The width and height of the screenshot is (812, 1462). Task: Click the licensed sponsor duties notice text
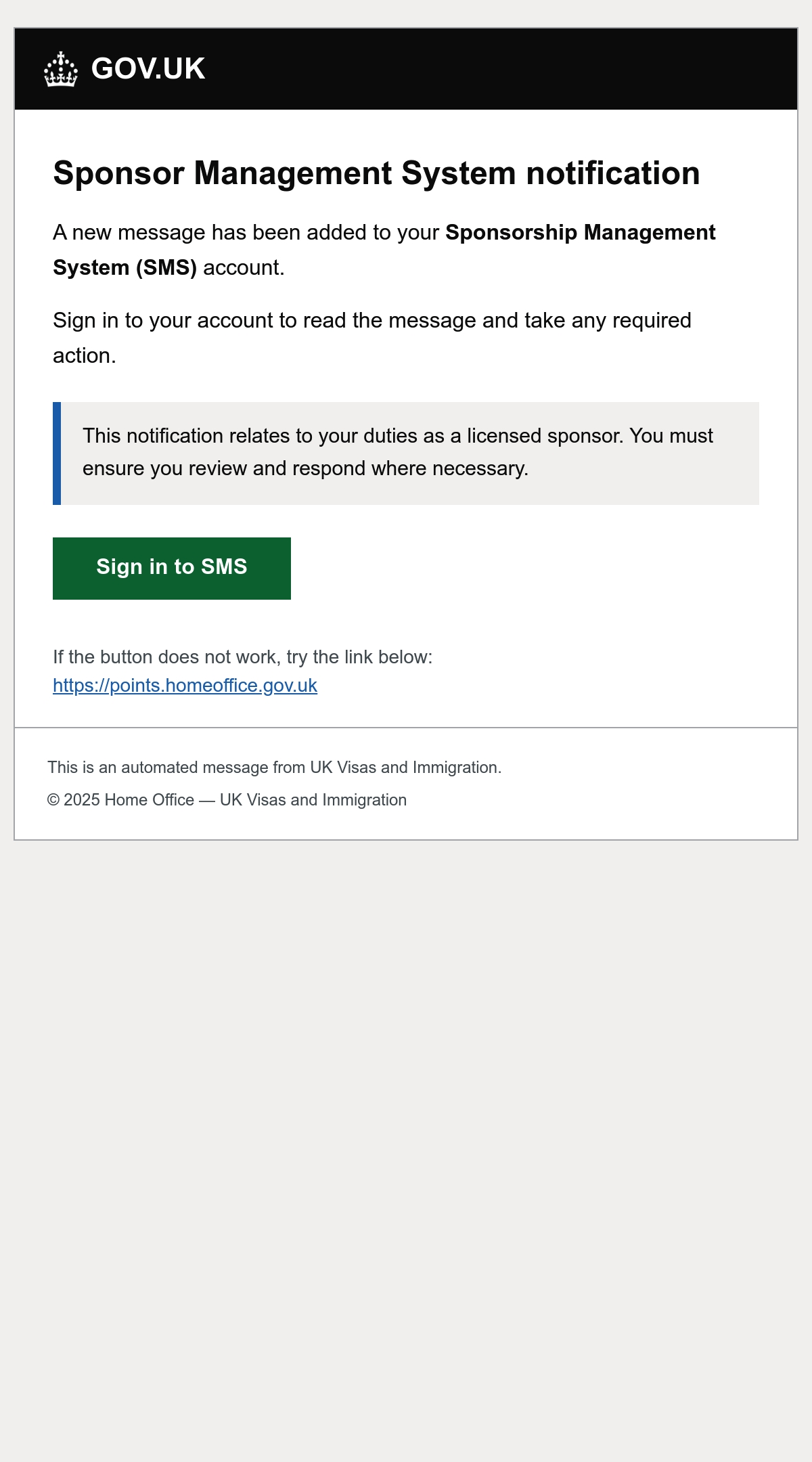[x=398, y=452]
